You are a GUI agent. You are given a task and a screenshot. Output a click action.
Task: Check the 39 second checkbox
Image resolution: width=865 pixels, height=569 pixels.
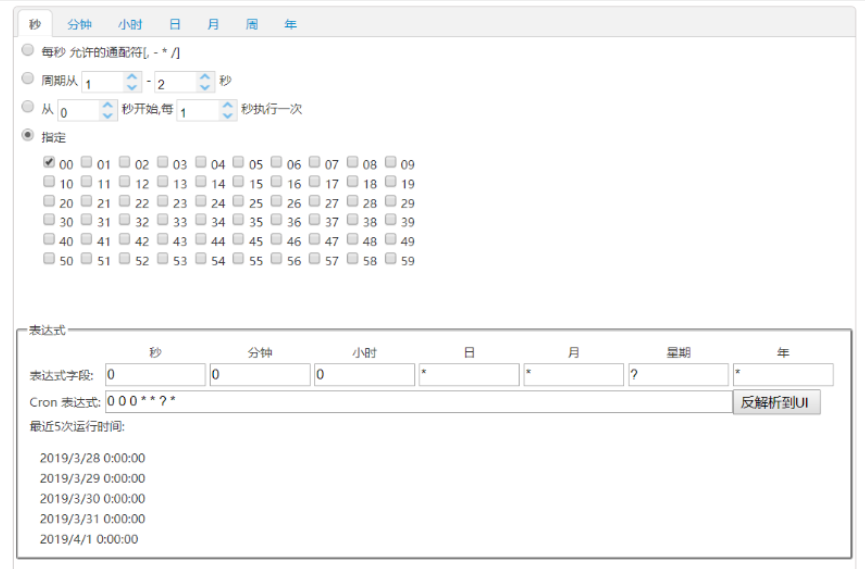[391, 220]
